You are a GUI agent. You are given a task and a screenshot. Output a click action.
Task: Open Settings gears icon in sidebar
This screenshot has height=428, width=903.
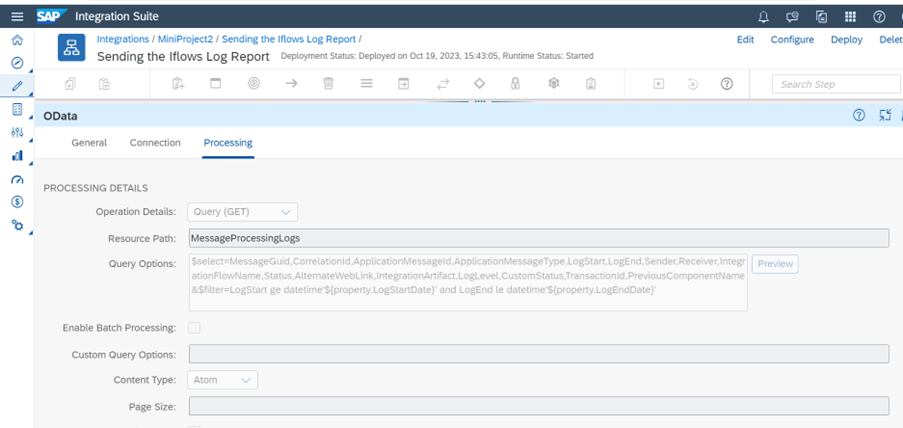(x=17, y=225)
